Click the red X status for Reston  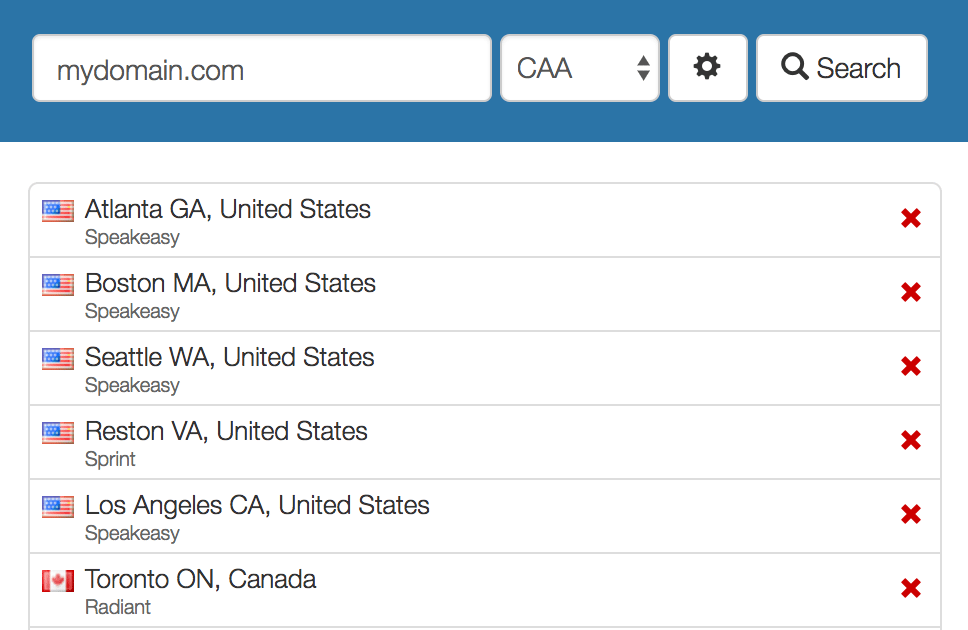911,441
